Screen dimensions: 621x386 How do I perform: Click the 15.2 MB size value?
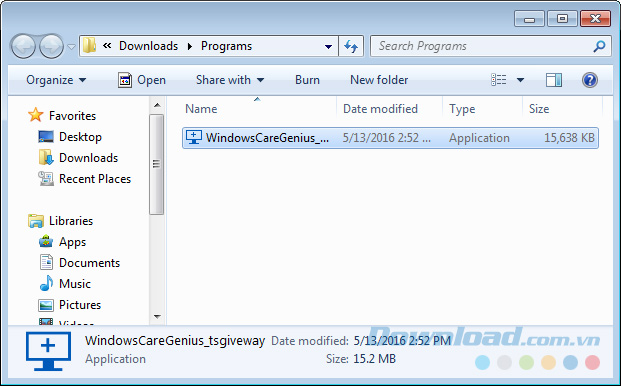tap(374, 359)
